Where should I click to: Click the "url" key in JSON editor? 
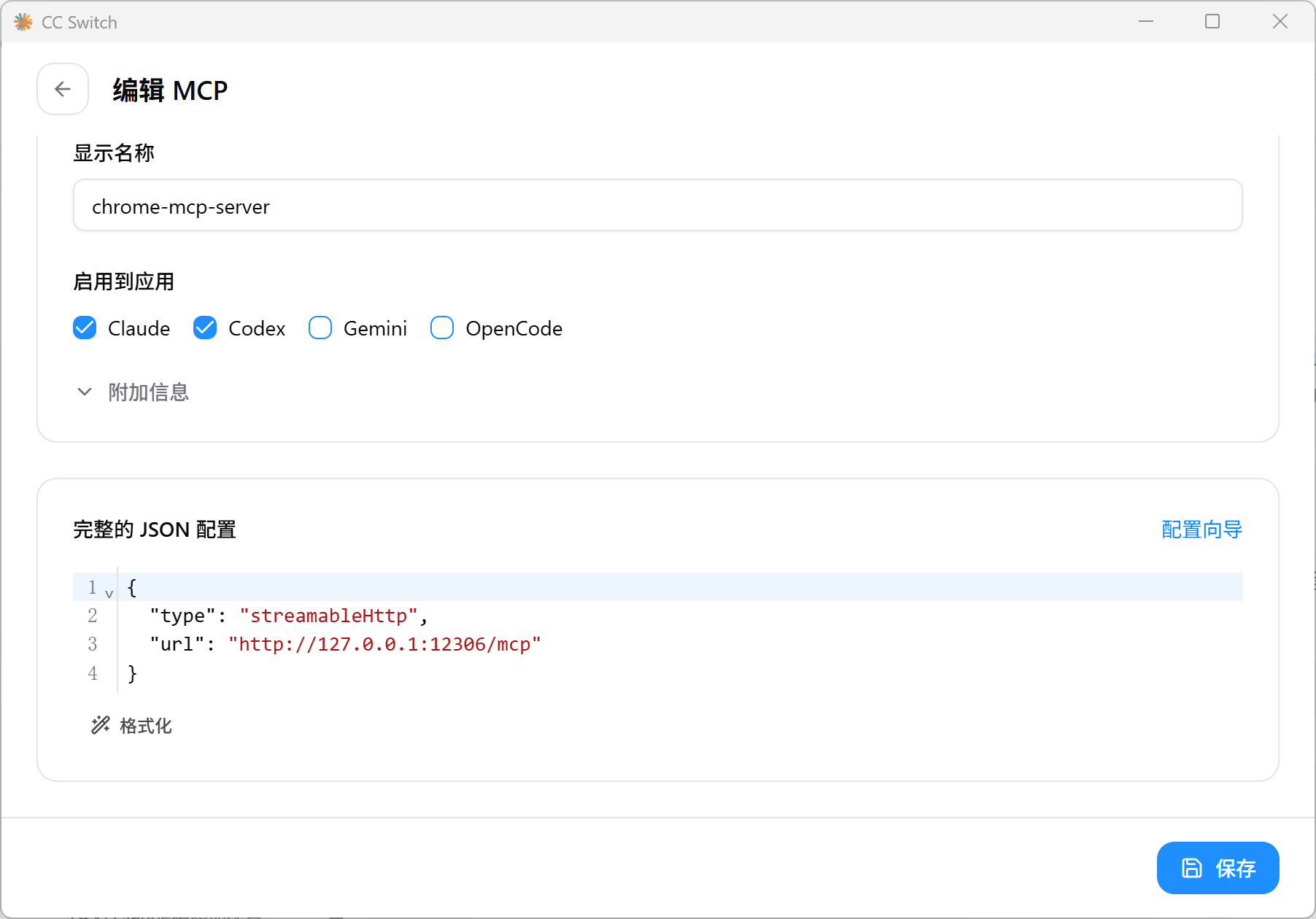pyautogui.click(x=177, y=645)
